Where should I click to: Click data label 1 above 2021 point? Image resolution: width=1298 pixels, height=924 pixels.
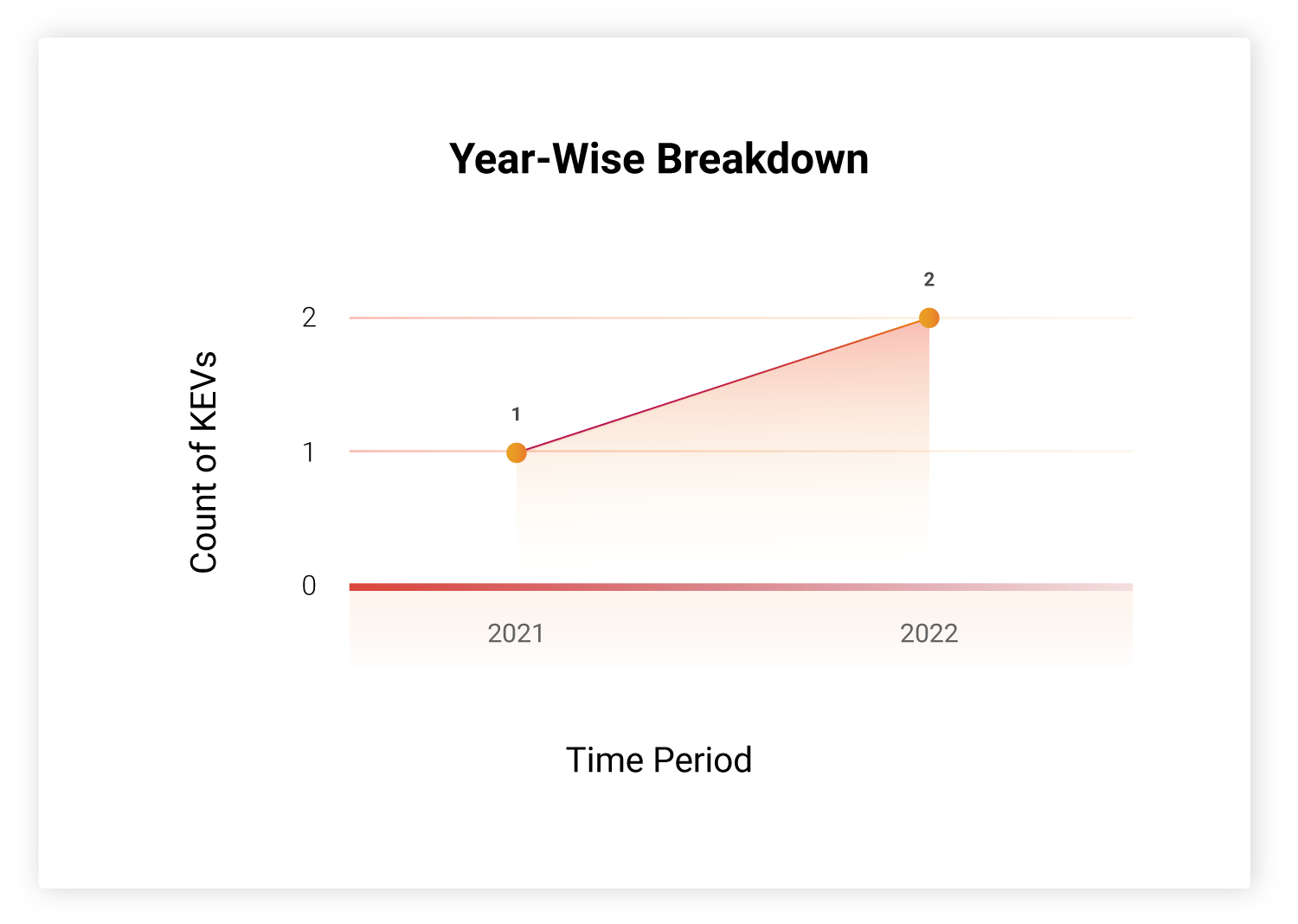pyautogui.click(x=516, y=414)
